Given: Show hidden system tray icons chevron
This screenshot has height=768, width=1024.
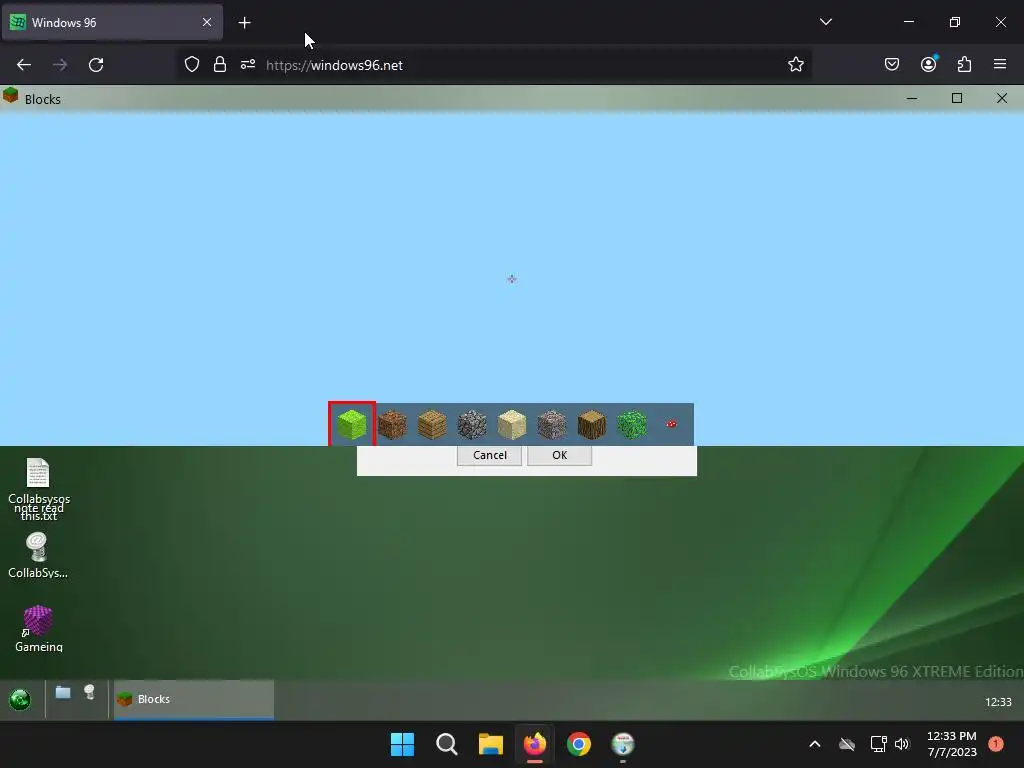Looking at the screenshot, I should [x=815, y=744].
